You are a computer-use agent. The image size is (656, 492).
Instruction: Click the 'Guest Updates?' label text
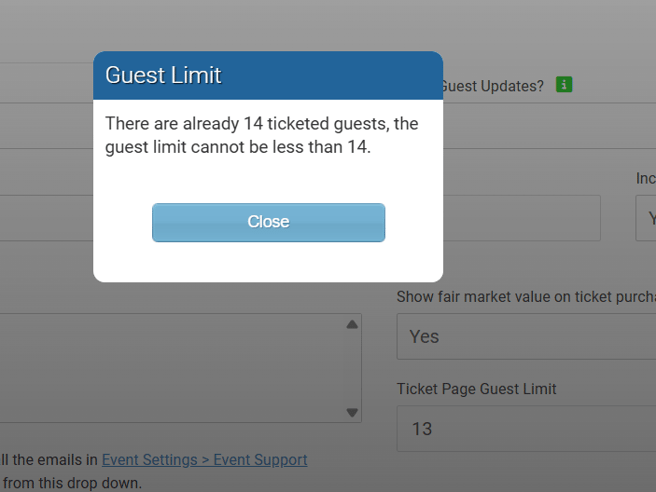tap(494, 86)
